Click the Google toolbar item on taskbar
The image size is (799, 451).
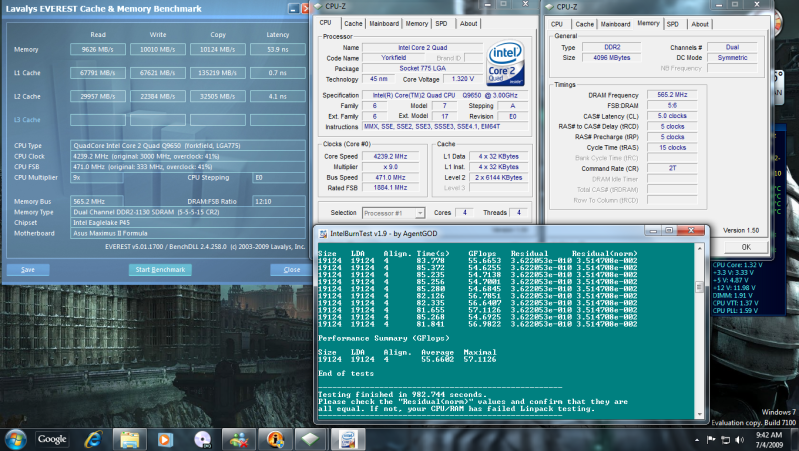coord(52,439)
